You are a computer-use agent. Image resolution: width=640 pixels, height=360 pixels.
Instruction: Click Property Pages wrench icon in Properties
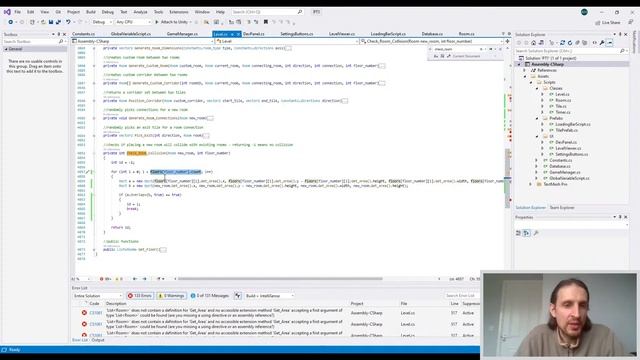coord(536,233)
